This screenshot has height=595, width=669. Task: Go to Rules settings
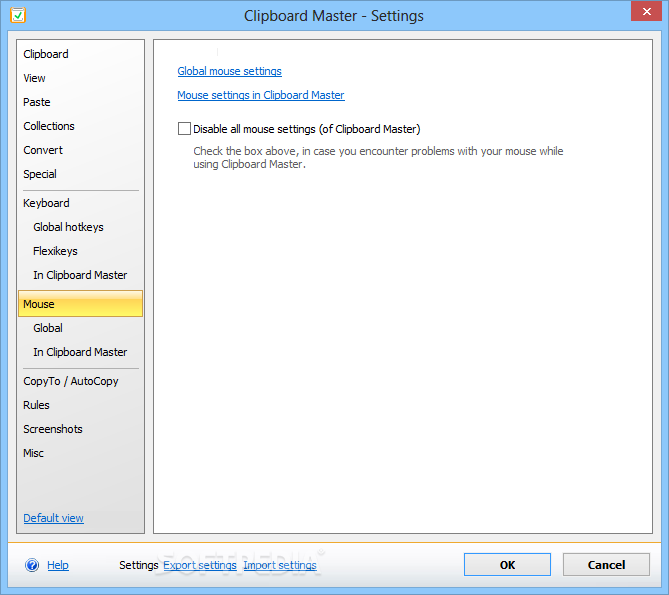pyautogui.click(x=36, y=405)
